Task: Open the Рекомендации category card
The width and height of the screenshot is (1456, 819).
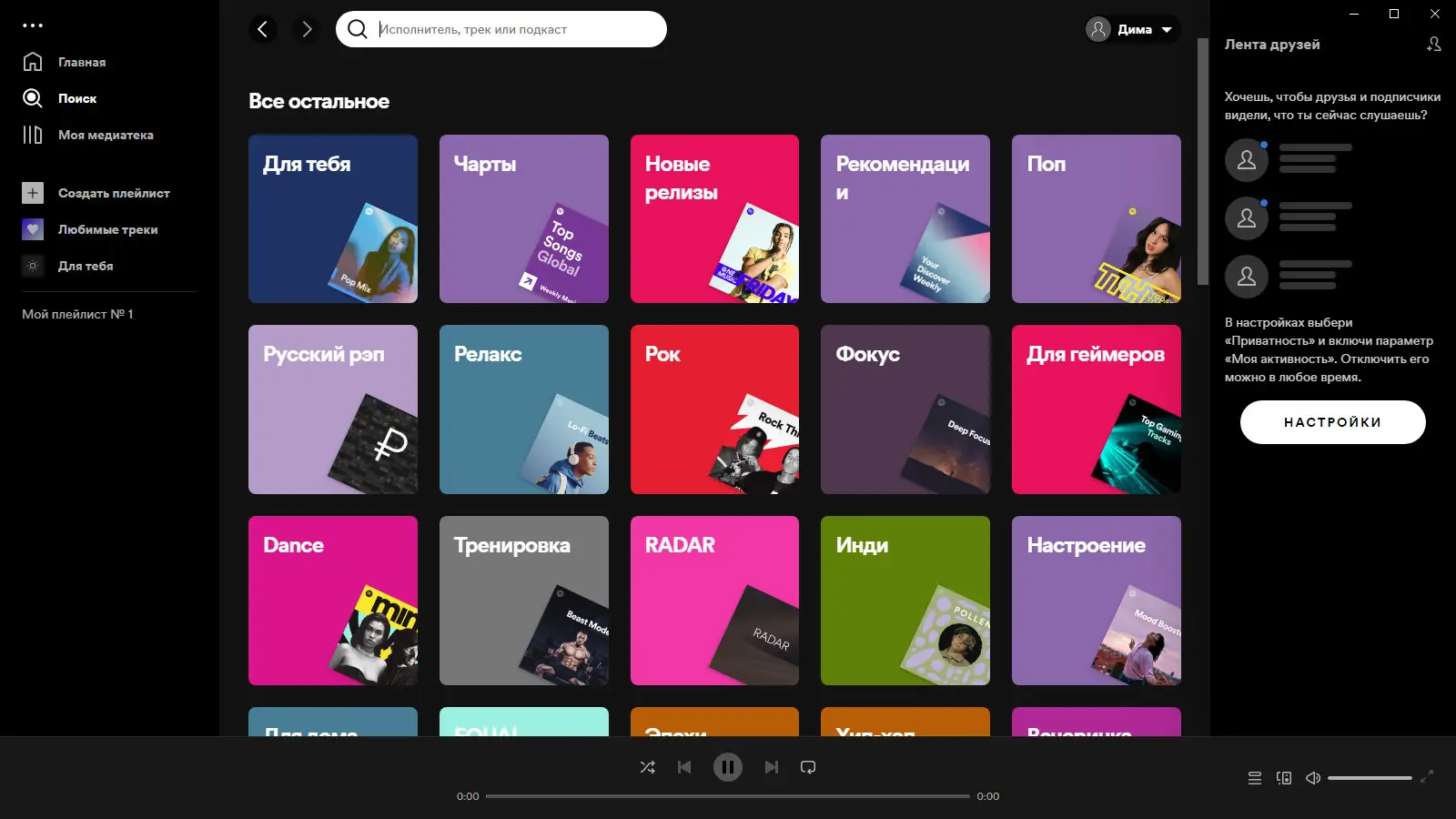Action: pos(905,218)
